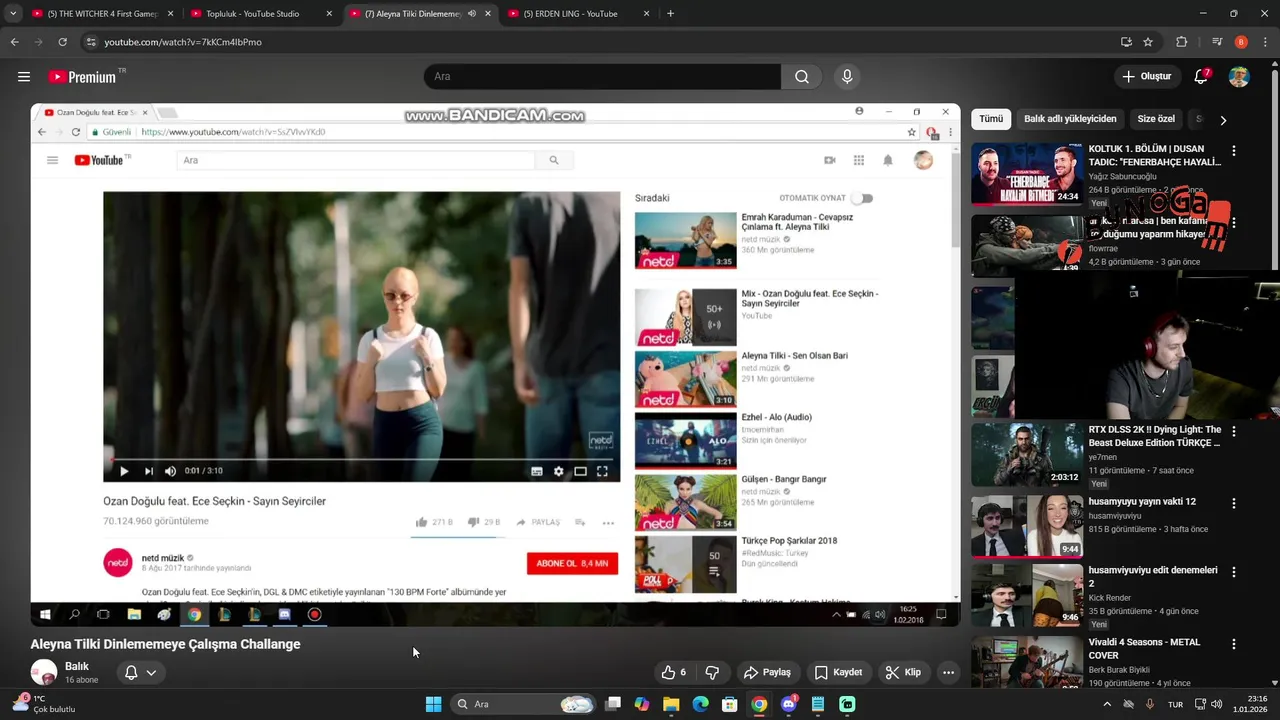
Task: Open Windows Start menu
Action: tap(433, 704)
